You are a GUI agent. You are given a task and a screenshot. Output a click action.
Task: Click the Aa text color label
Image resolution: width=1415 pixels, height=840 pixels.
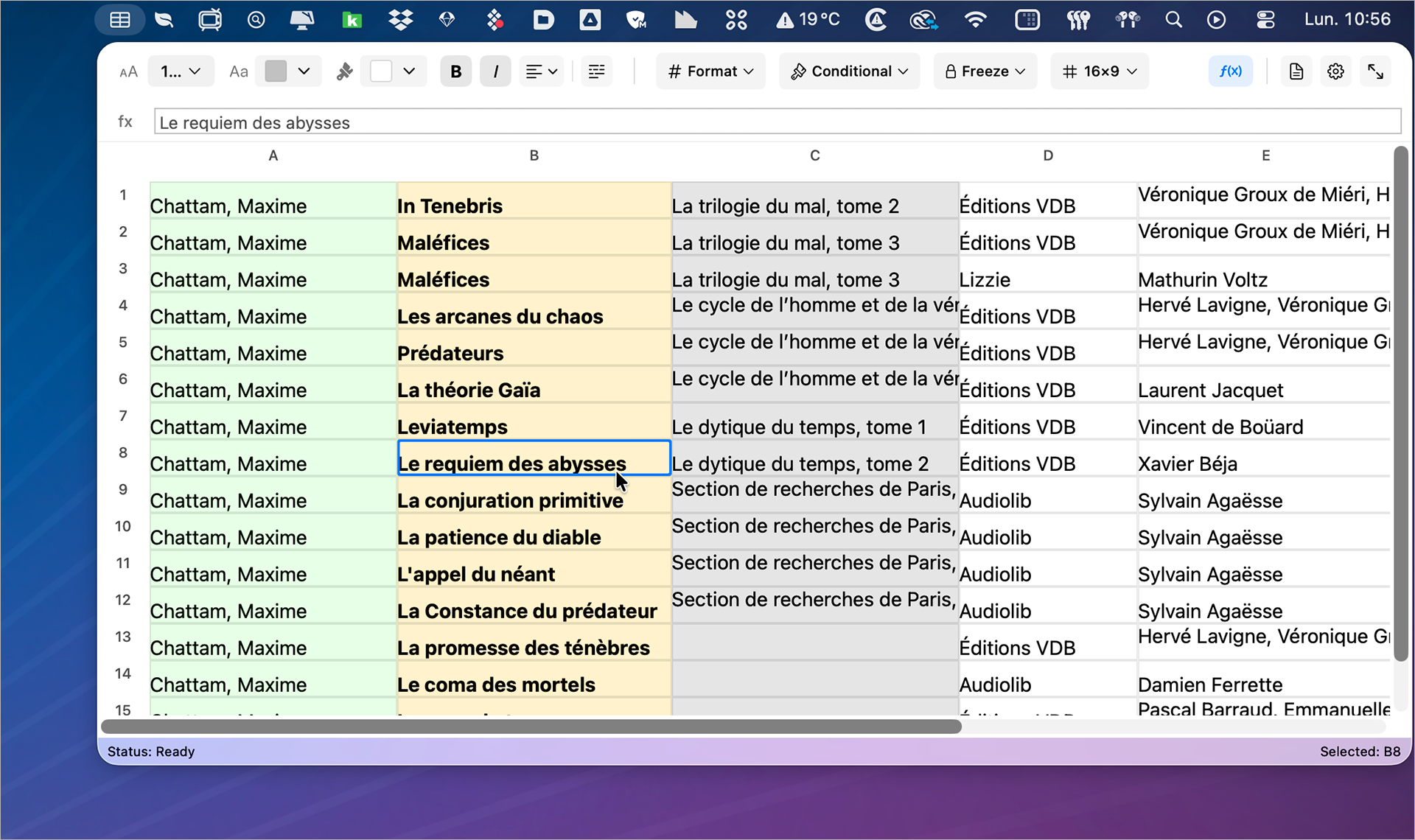tap(238, 71)
